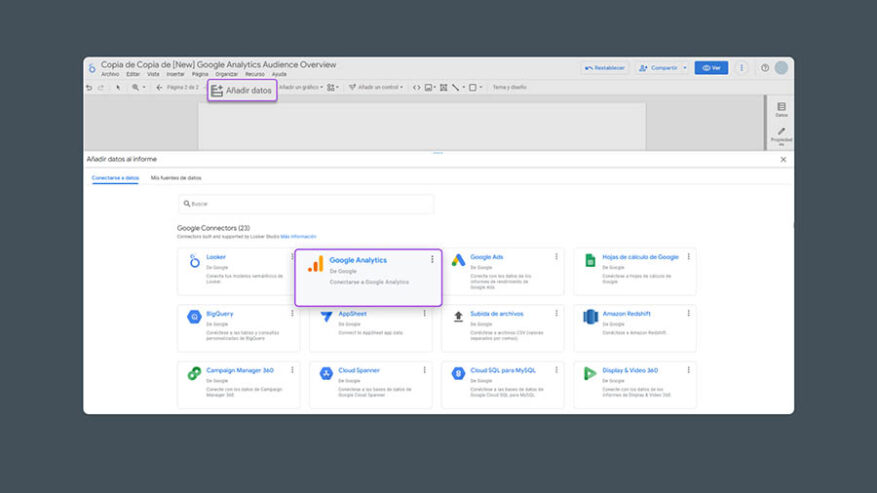Click the Más información link

(298, 237)
